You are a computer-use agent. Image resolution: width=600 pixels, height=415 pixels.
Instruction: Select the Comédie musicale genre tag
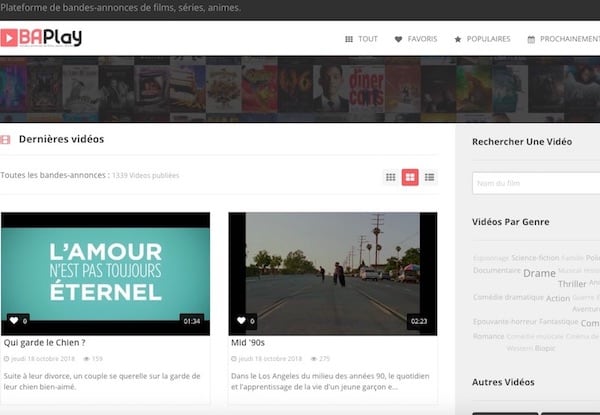535,337
